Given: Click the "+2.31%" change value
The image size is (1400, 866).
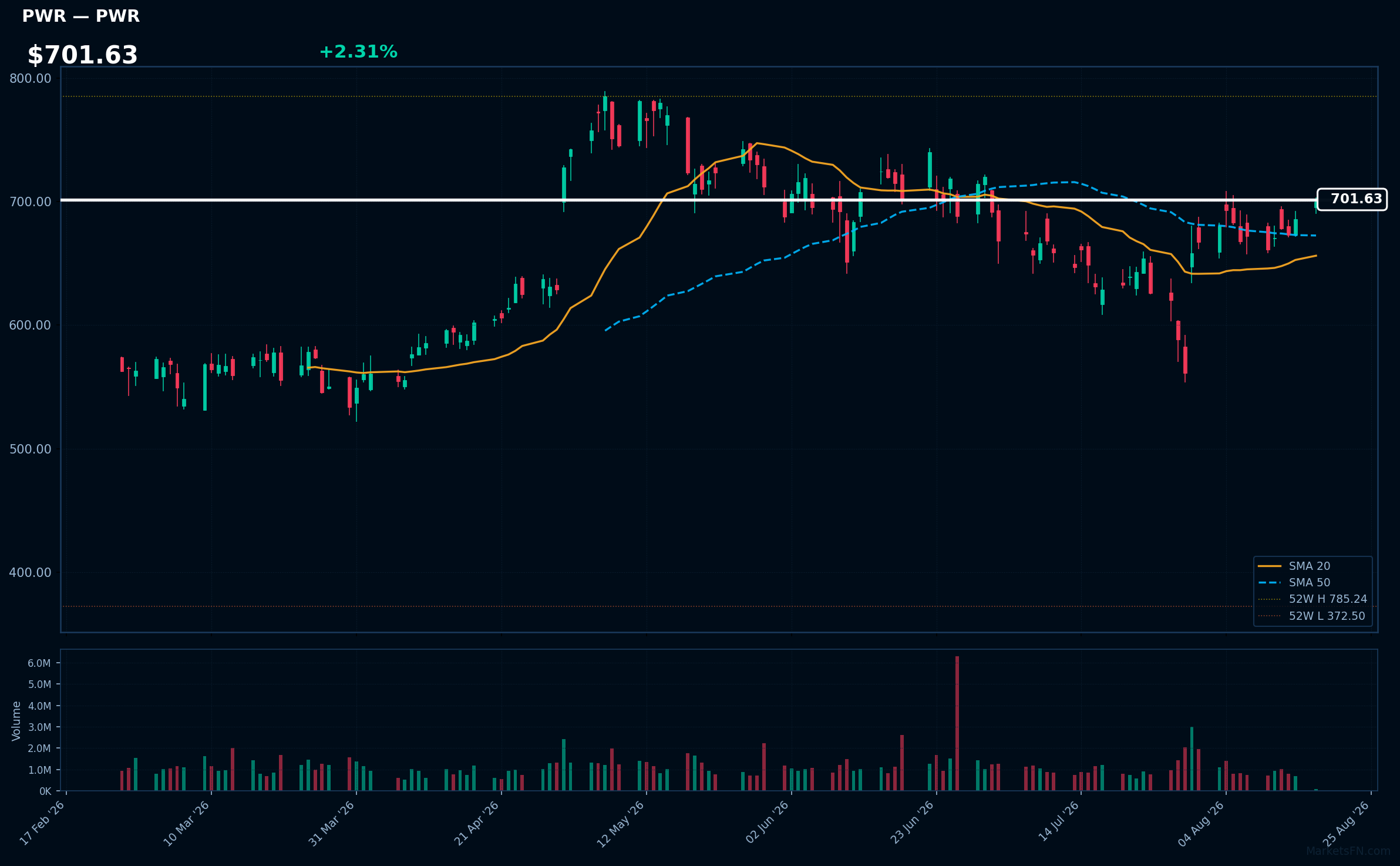Looking at the screenshot, I should (358, 52).
